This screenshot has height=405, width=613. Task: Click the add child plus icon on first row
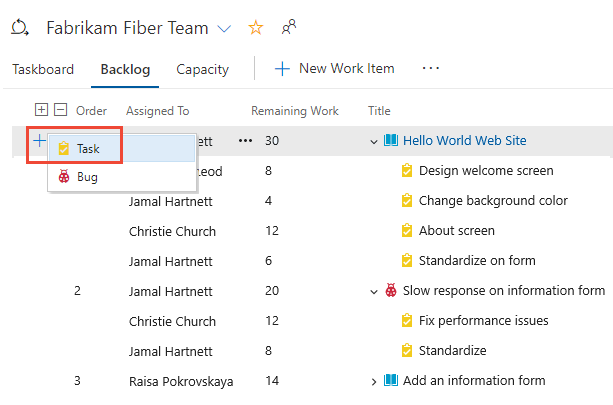[x=39, y=141]
